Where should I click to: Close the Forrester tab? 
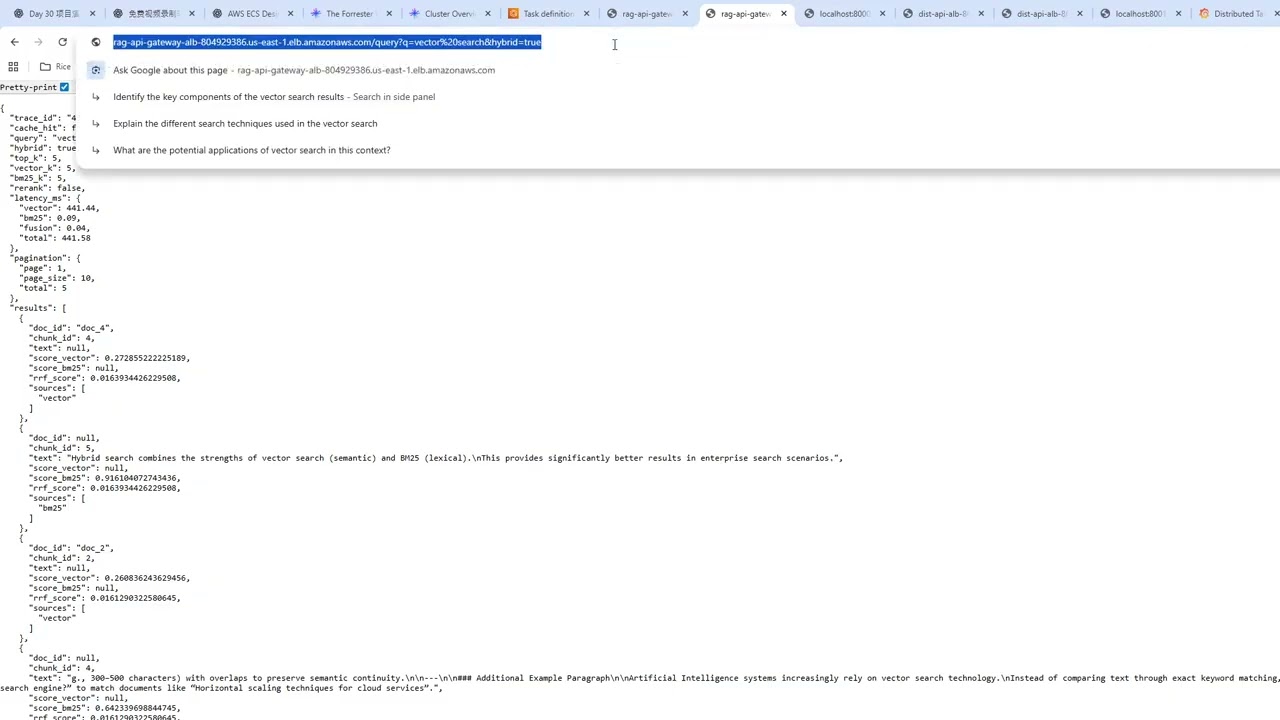389,14
